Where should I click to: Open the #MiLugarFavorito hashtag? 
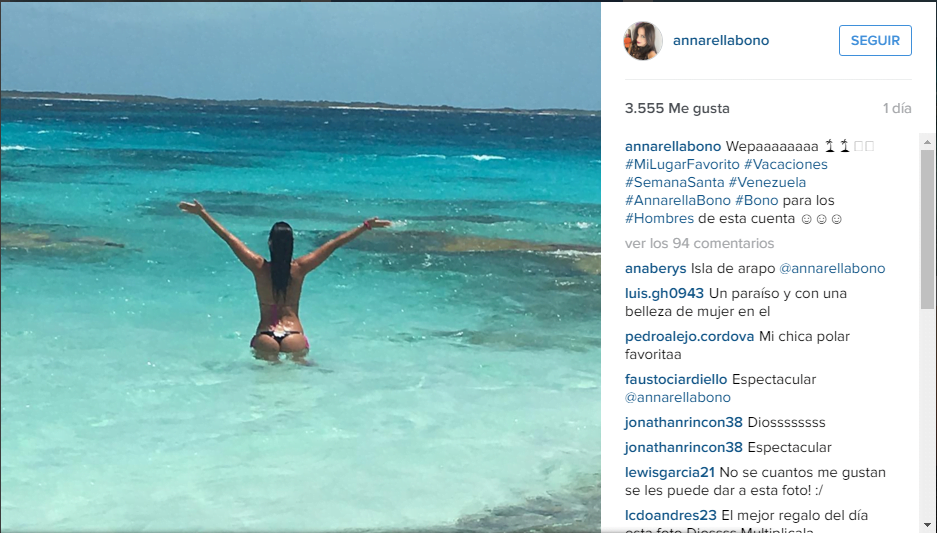point(682,164)
